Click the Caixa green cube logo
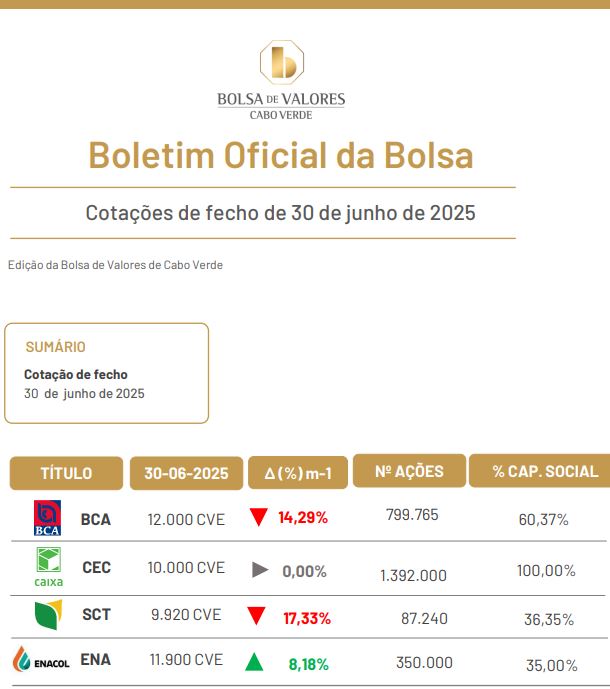The image size is (610, 689). point(48,567)
